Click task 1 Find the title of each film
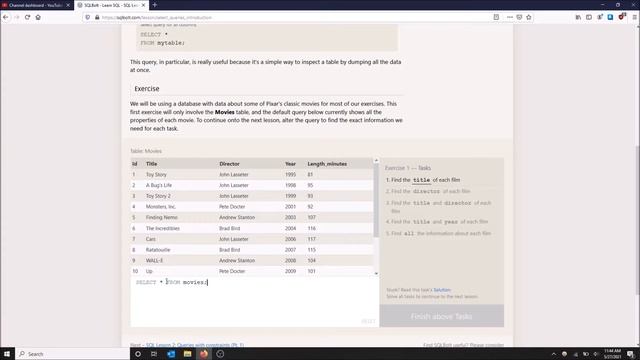 (x=423, y=180)
